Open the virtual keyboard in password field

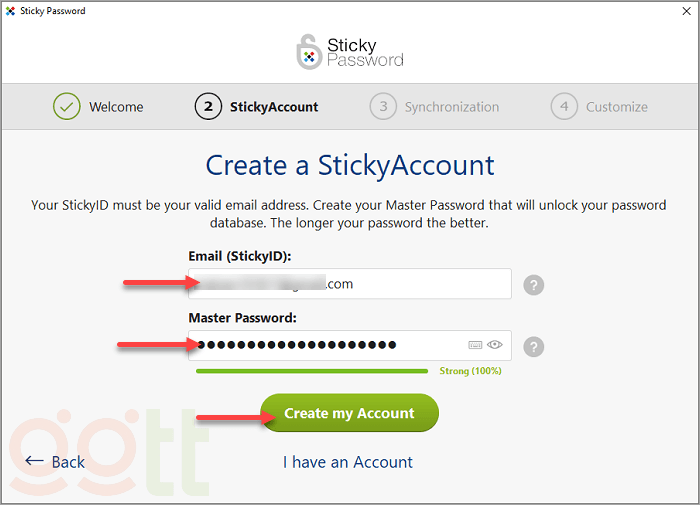475,345
